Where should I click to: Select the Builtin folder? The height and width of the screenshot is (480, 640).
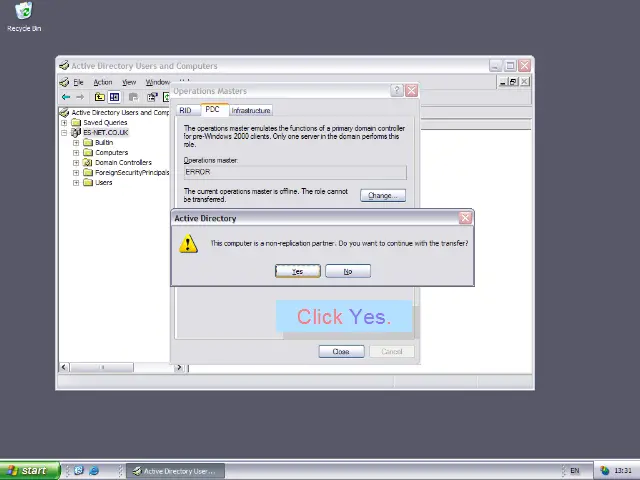click(104, 142)
